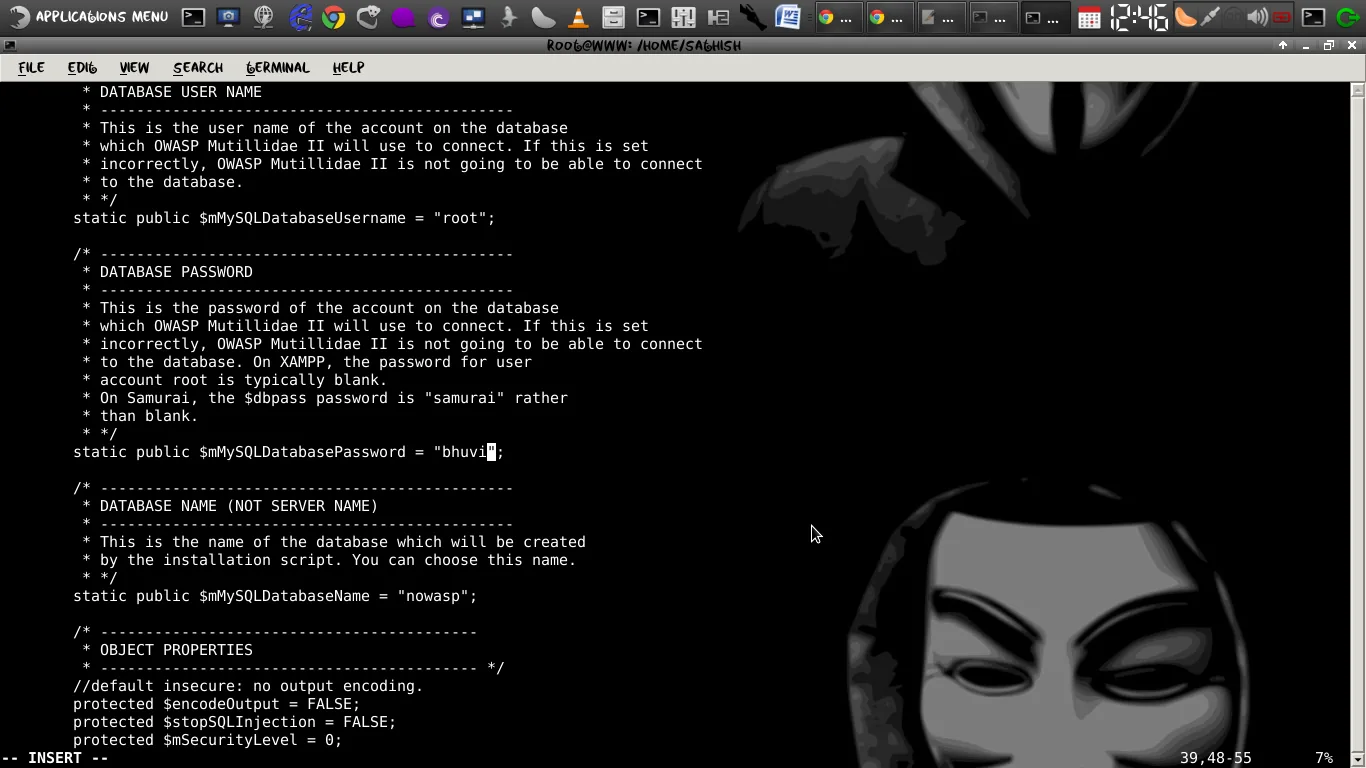Viewport: 1366px width, 768px height.
Task: Click the gray bean-shaped launcher icon
Action: click(543, 17)
